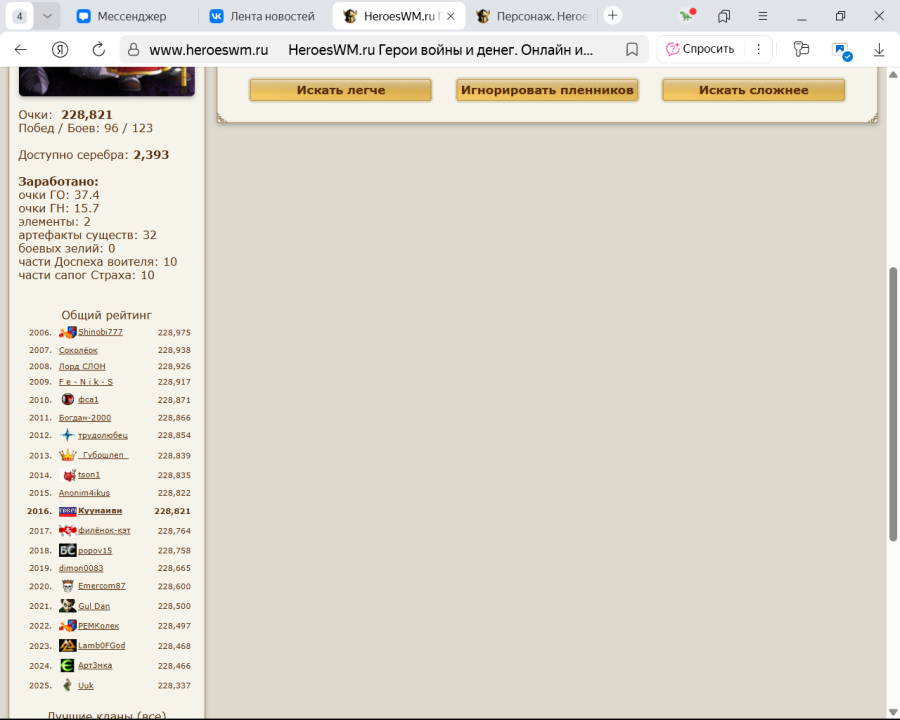This screenshot has height=720, width=900.
Task: Click the vertical page scrollbar thumb
Action: [x=893, y=405]
